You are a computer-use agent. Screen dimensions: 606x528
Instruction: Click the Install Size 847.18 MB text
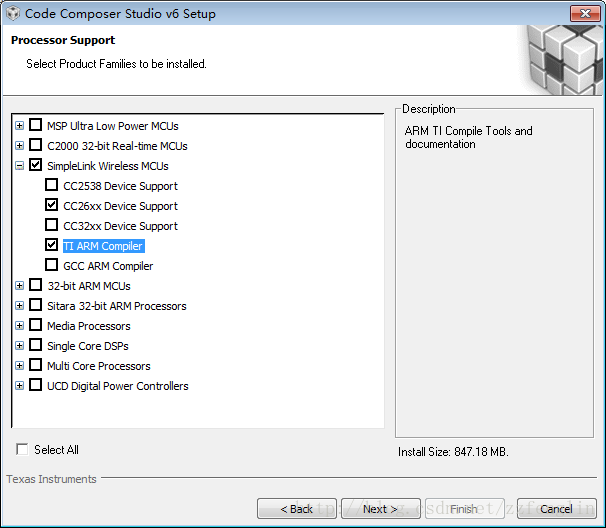coord(453,452)
